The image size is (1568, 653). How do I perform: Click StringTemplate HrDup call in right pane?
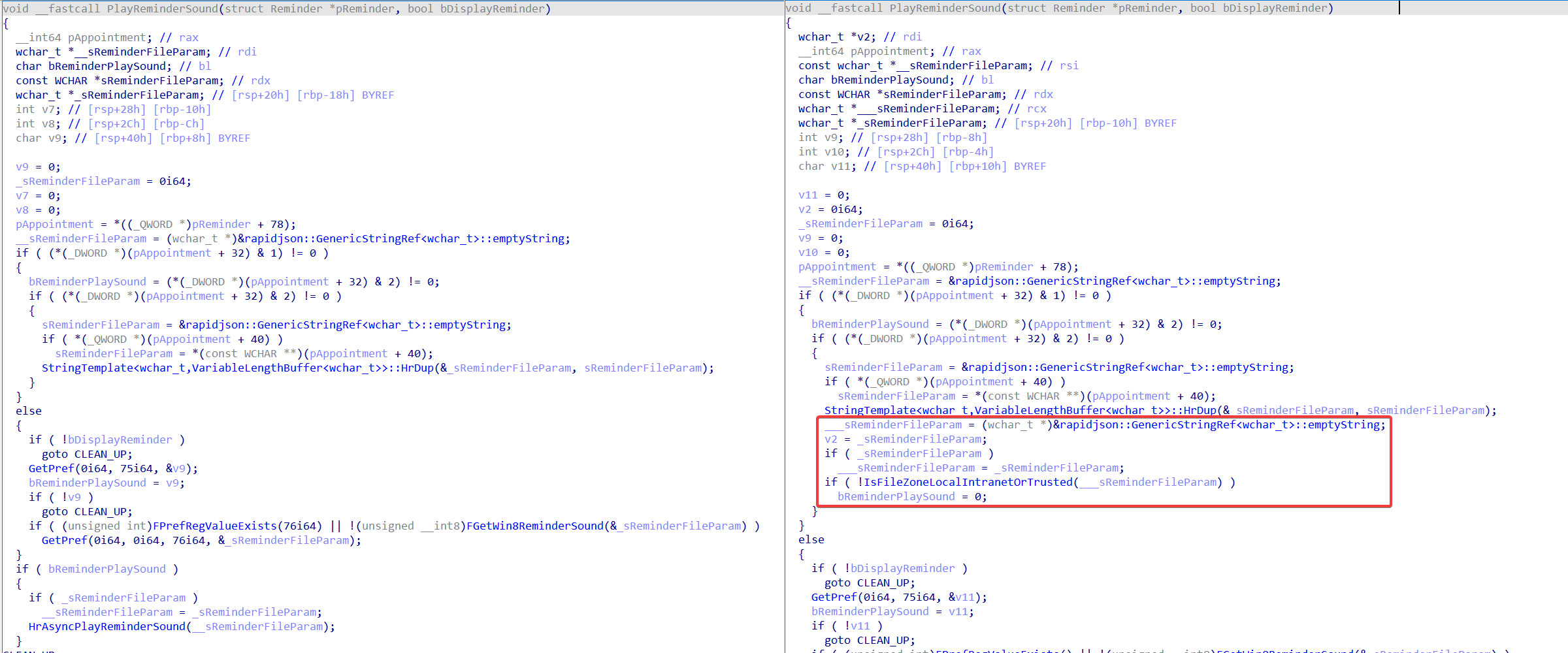[1020, 411]
